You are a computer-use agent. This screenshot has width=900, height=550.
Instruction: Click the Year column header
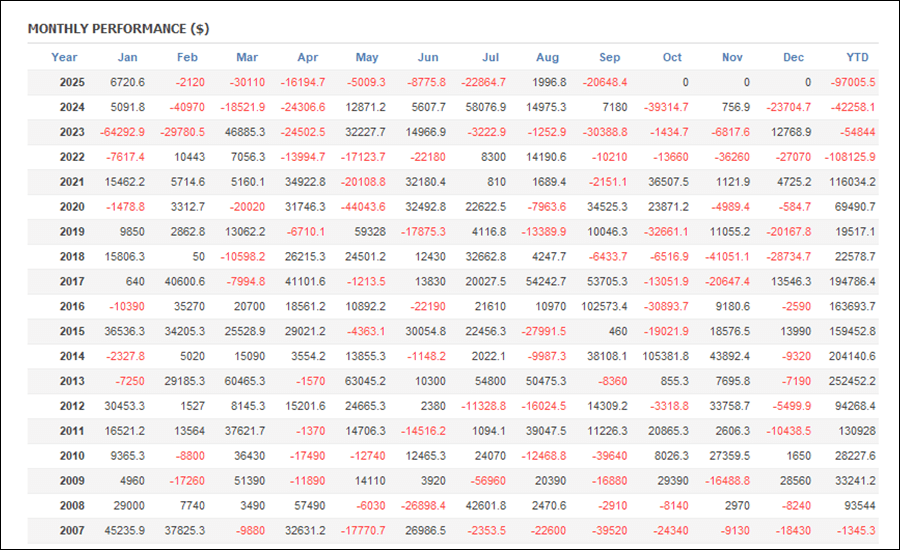point(64,57)
